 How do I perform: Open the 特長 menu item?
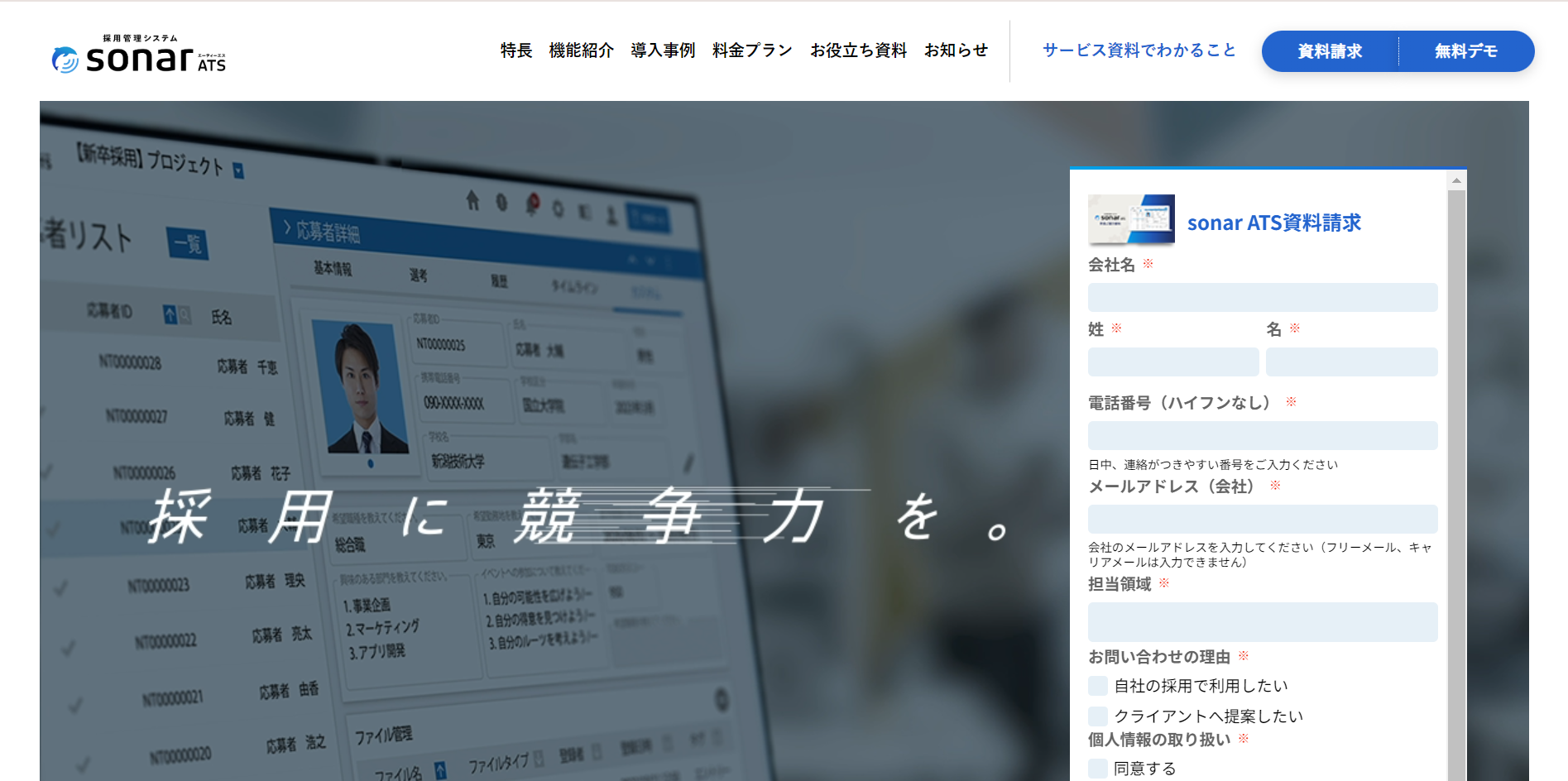point(515,50)
